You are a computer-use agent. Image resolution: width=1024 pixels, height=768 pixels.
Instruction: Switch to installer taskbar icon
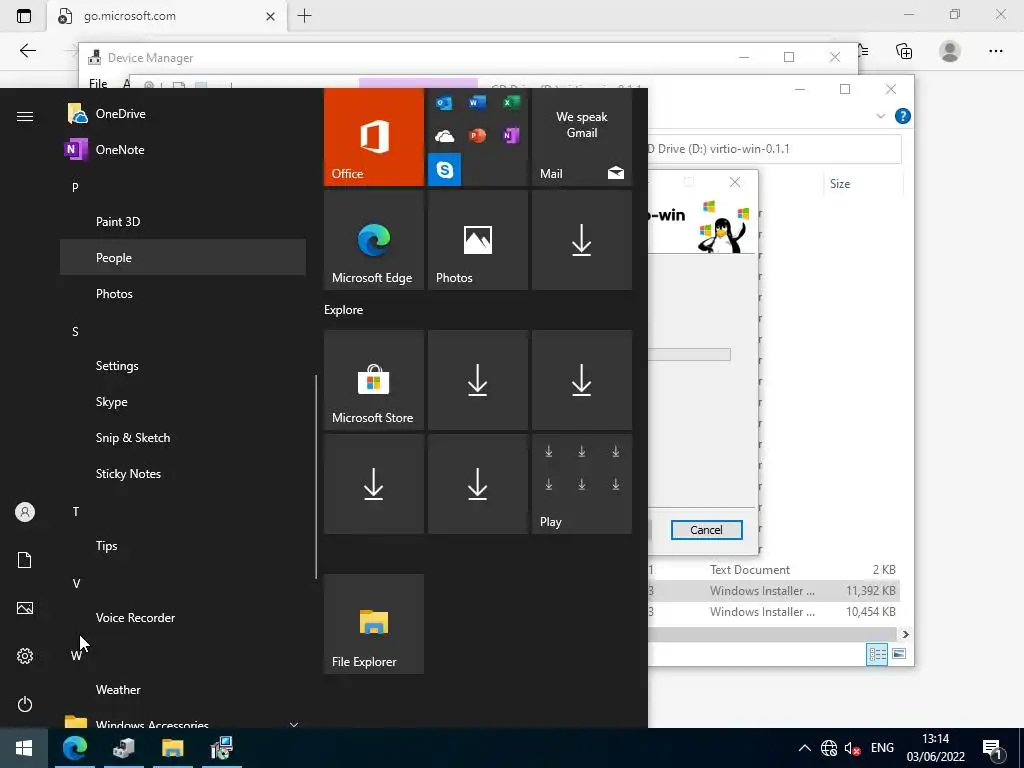(222, 748)
